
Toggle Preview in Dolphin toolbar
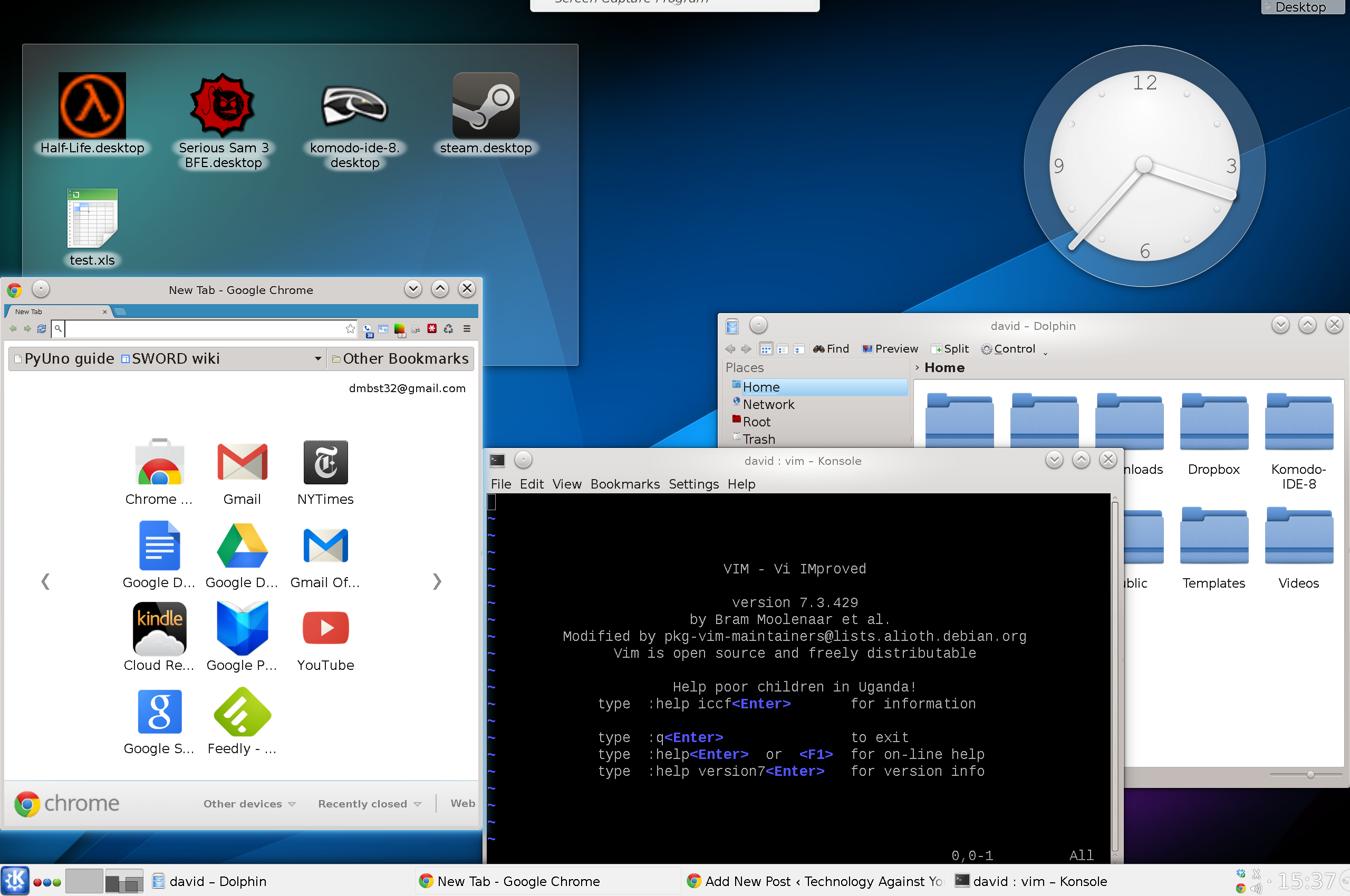[890, 349]
